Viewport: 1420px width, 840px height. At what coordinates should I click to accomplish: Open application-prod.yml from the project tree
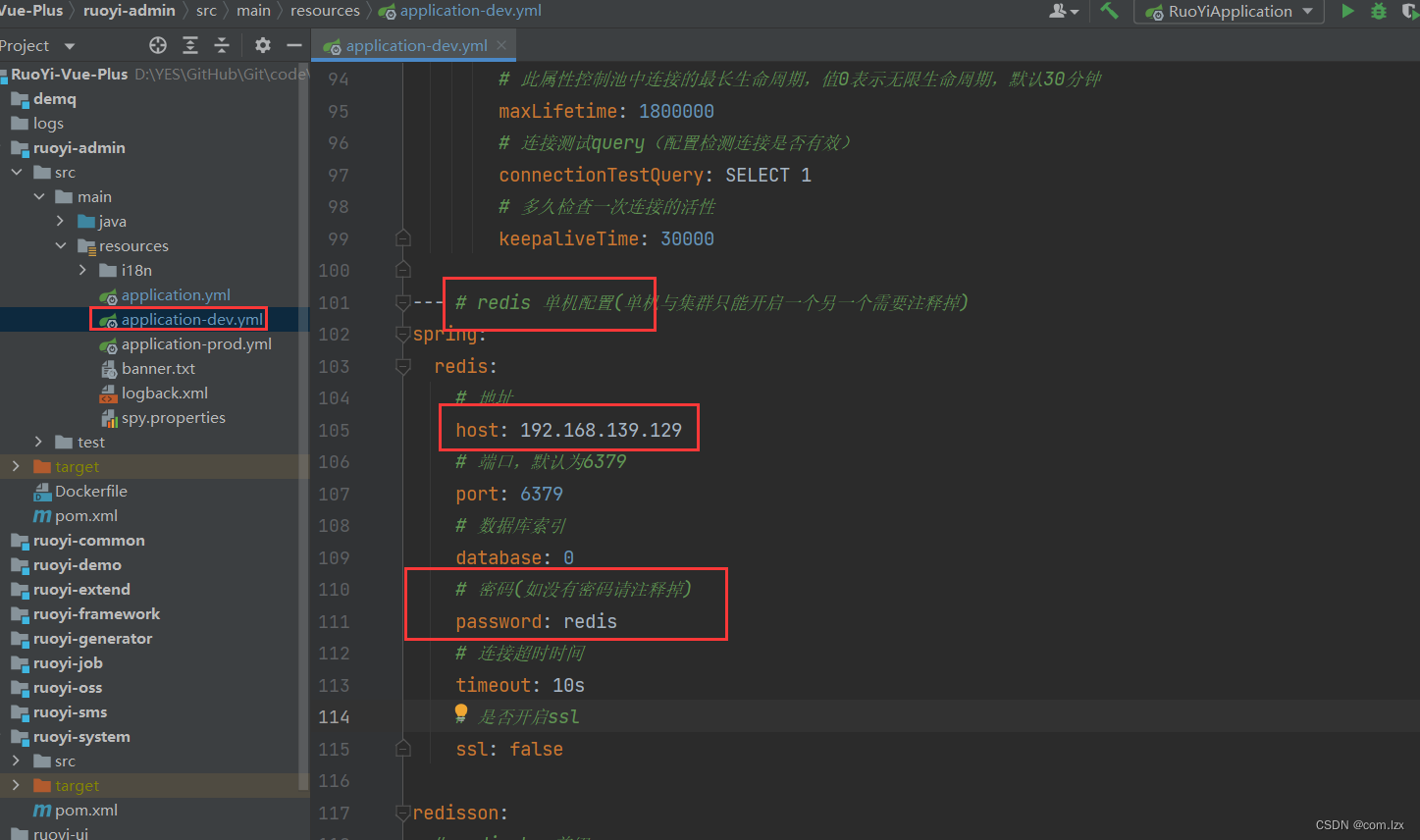195,343
